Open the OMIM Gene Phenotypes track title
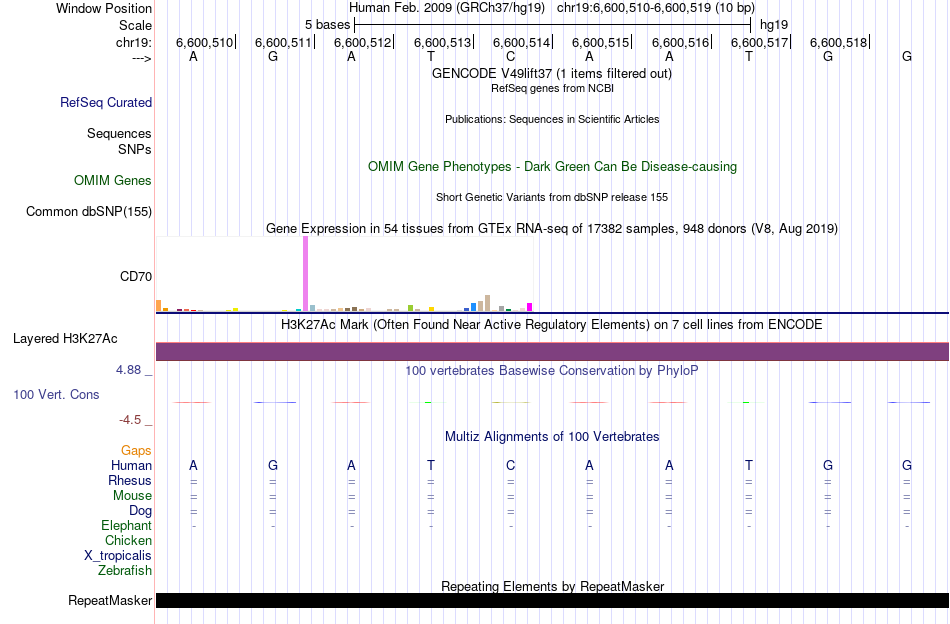This screenshot has width=950, height=624. point(552,167)
